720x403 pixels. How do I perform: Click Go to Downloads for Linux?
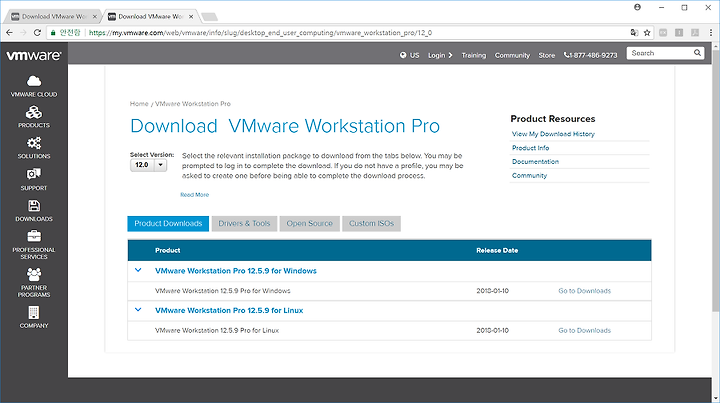(x=584, y=330)
